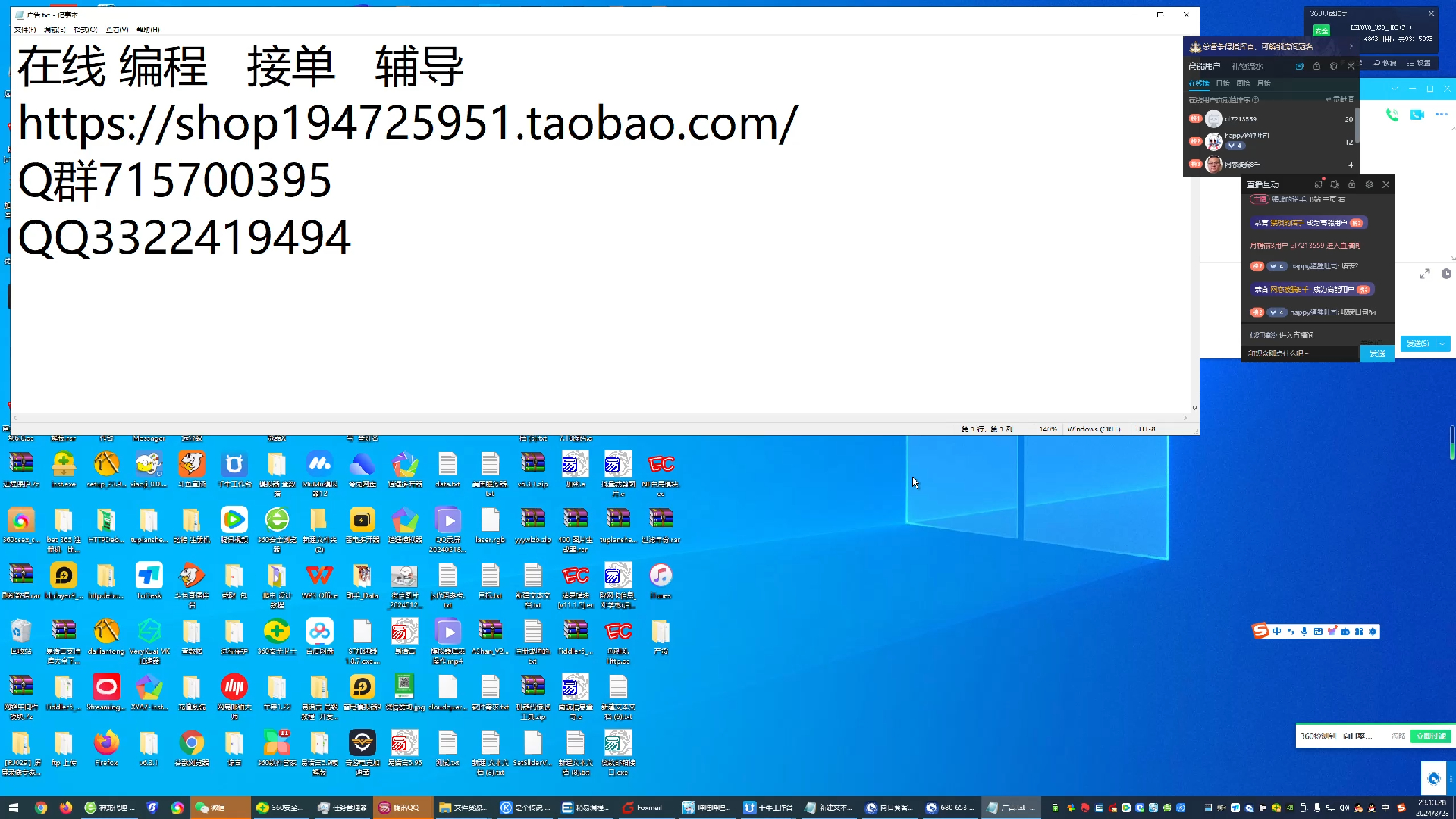The width and height of the screenshot is (1456, 819).
Task: Click the fullscreen icon in 直播互动 header
Action: tap(1318, 184)
